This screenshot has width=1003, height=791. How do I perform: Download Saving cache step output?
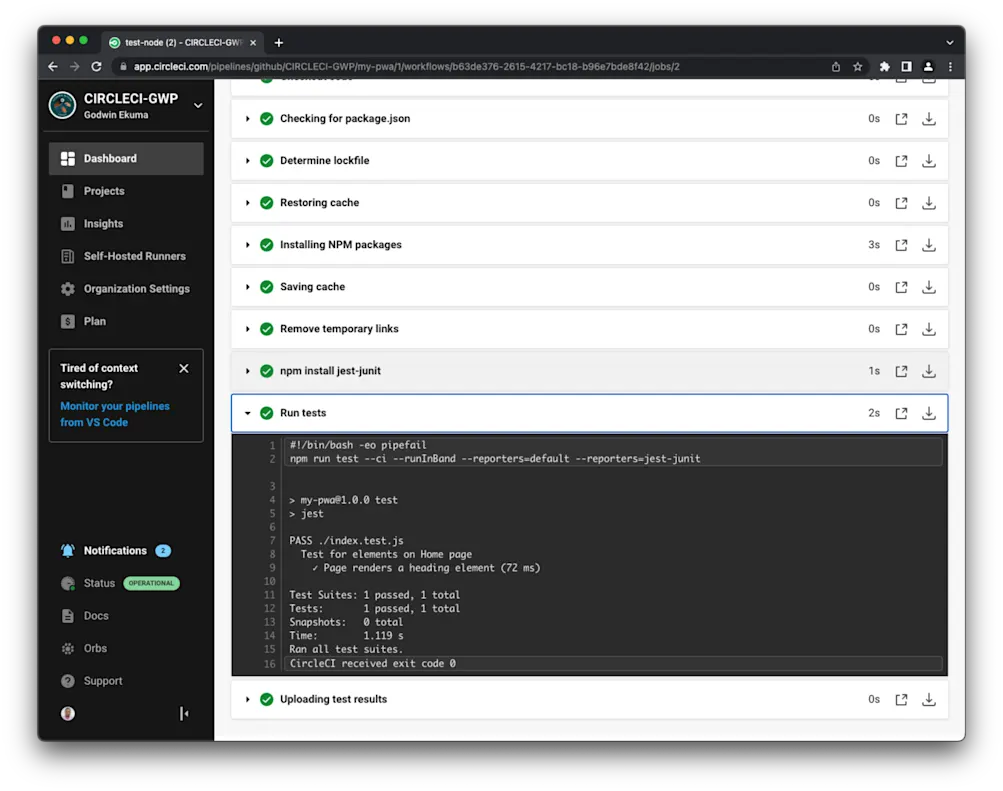click(x=929, y=287)
